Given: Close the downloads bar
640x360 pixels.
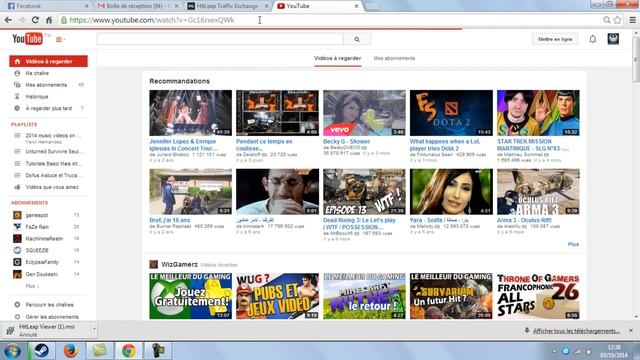Looking at the screenshot, I should (x=631, y=330).
